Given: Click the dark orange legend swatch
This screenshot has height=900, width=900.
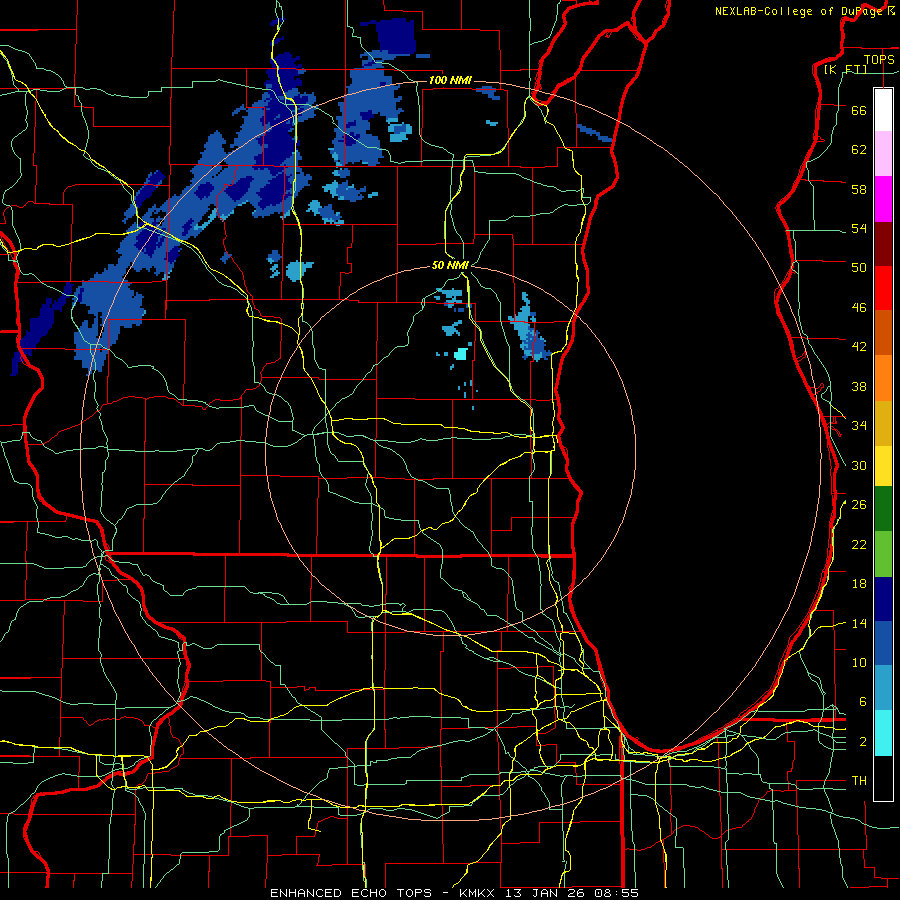Looking at the screenshot, I should pyautogui.click(x=883, y=332).
